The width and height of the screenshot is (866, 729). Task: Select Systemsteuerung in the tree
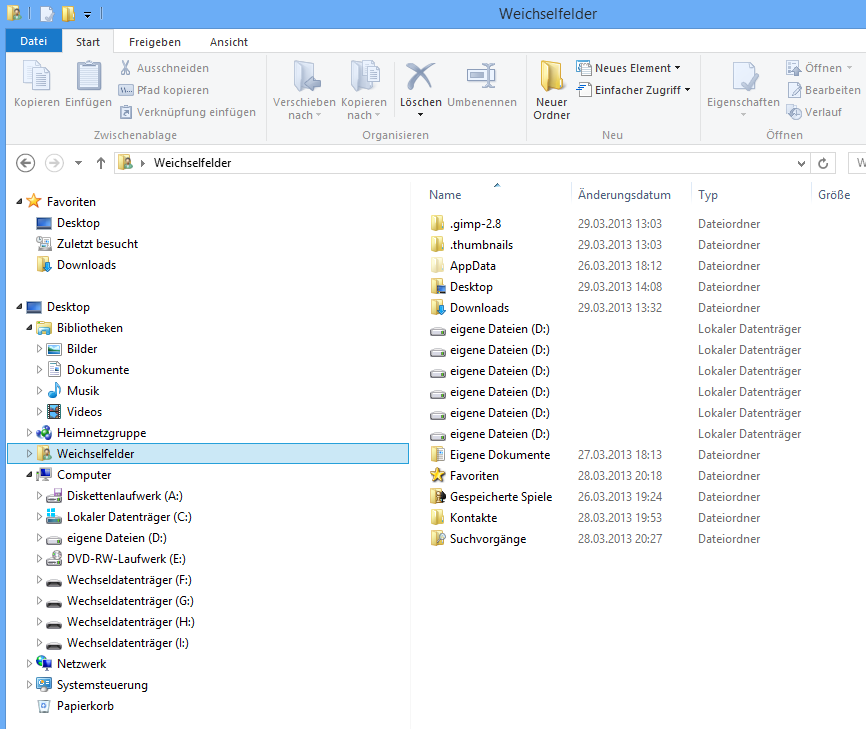tap(102, 684)
